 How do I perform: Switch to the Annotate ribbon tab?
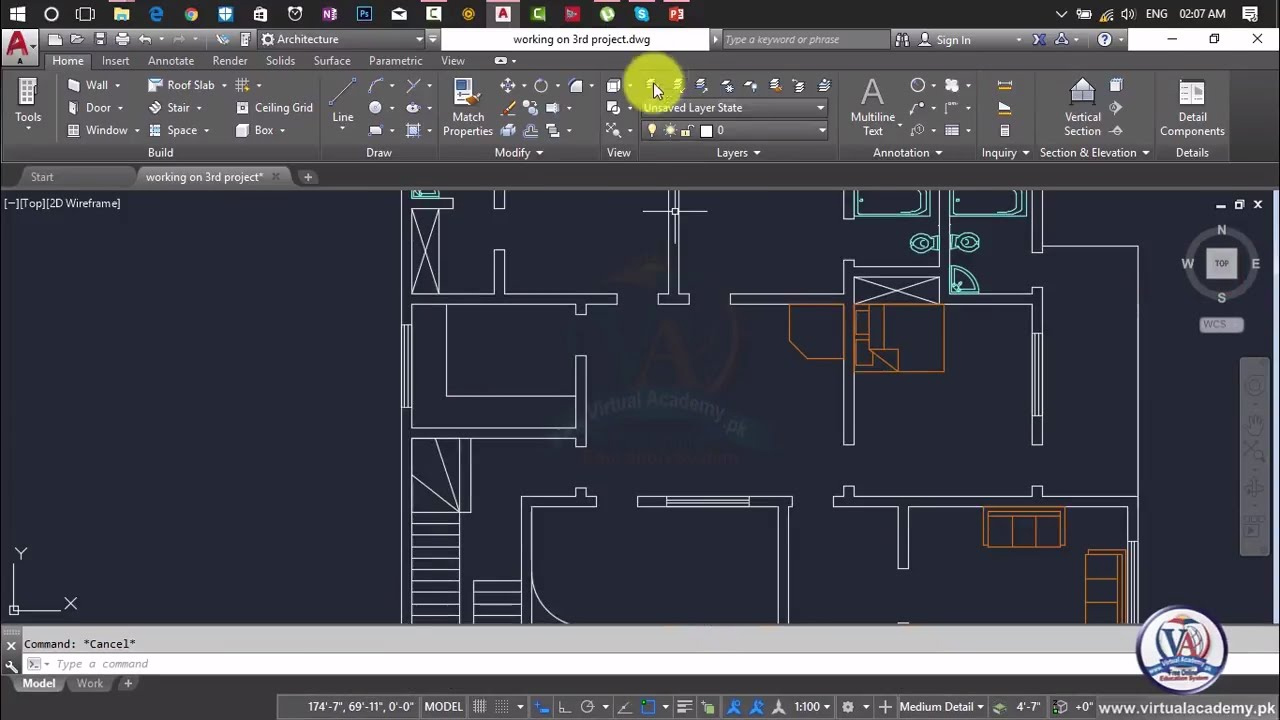click(x=171, y=61)
